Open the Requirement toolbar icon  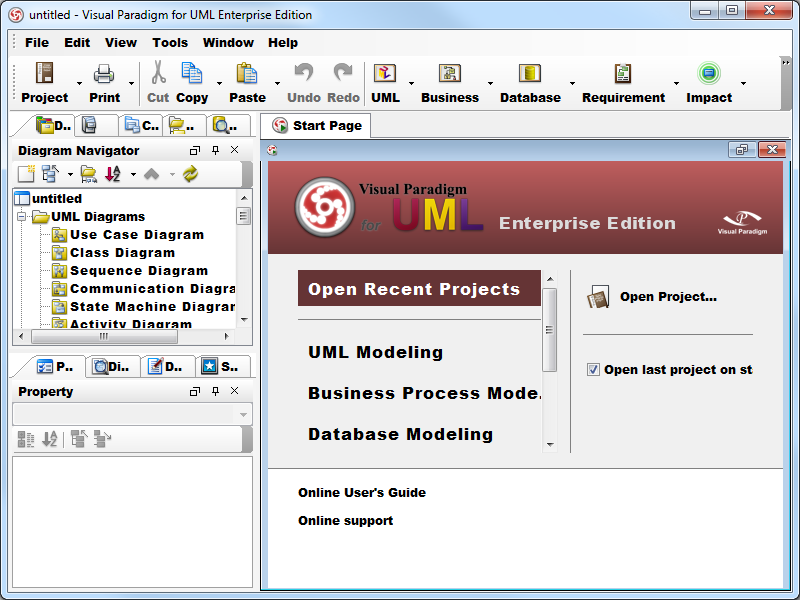click(623, 73)
